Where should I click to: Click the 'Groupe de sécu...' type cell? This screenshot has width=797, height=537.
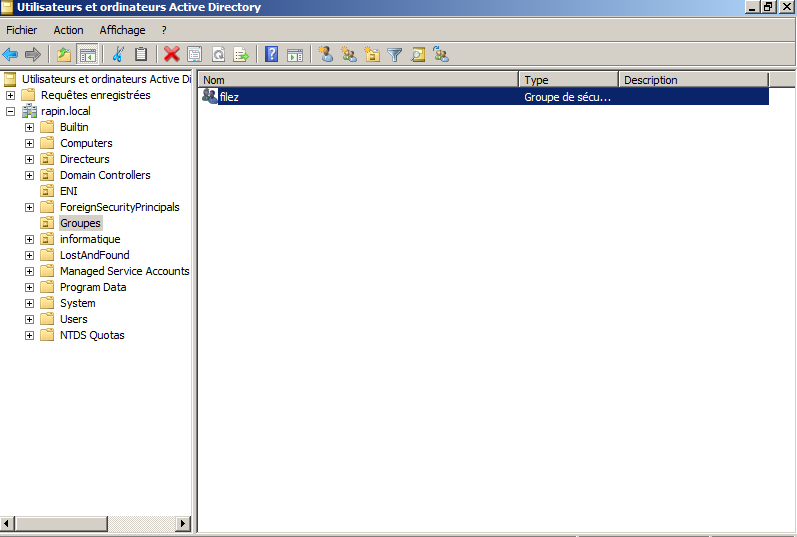click(568, 97)
